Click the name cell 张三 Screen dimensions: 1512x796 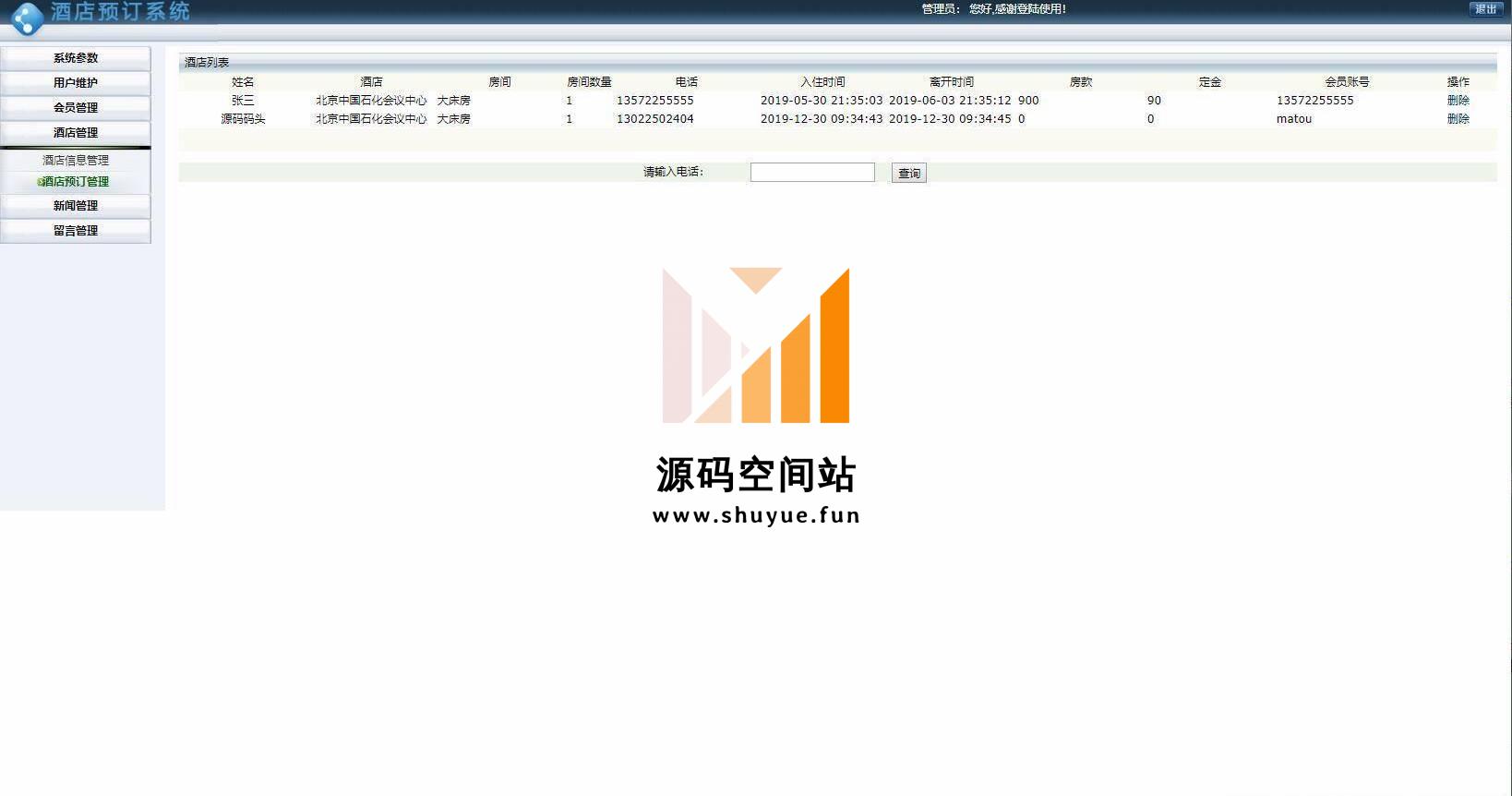click(243, 101)
